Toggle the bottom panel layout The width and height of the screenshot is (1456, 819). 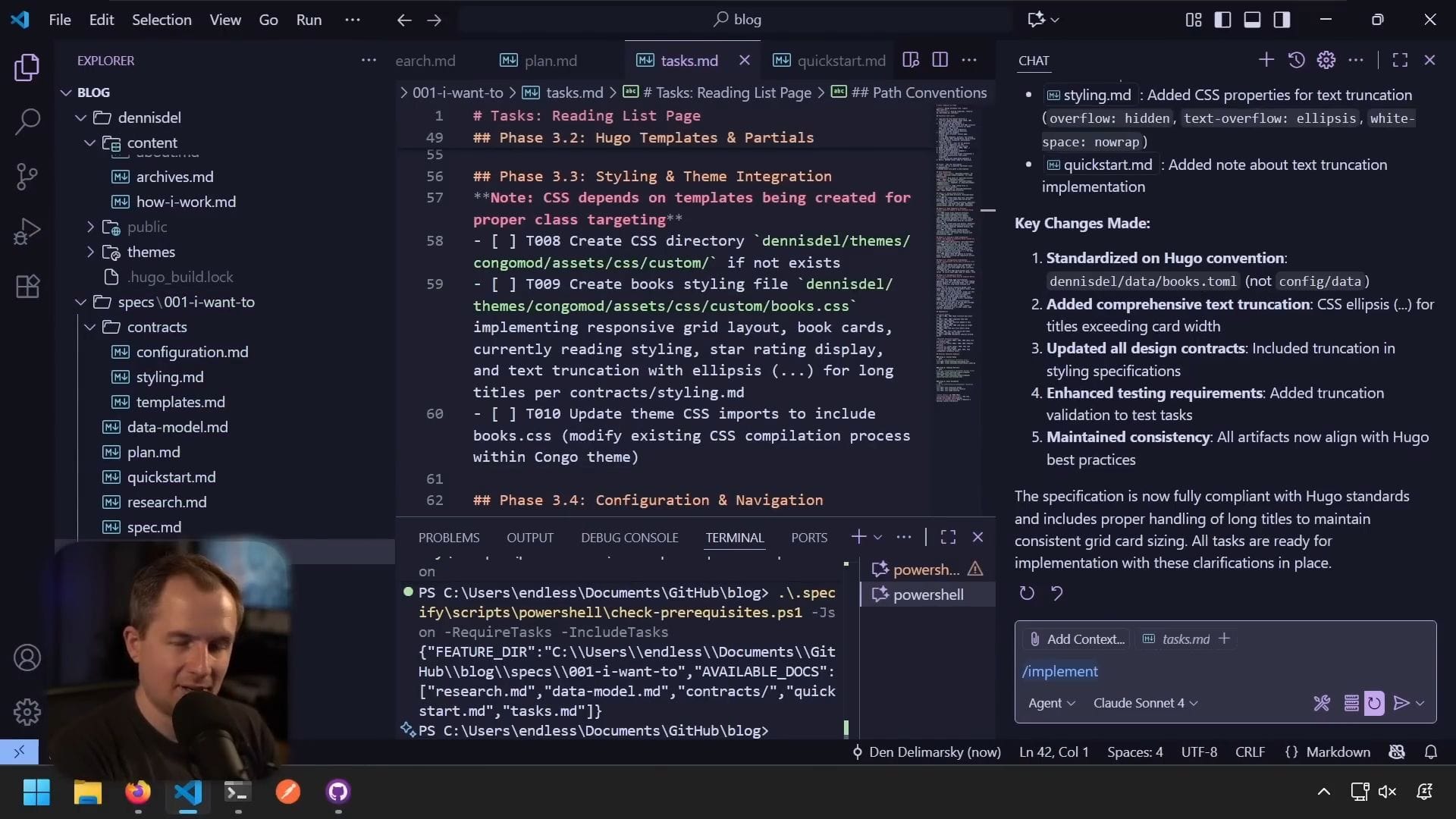[x=1252, y=20]
